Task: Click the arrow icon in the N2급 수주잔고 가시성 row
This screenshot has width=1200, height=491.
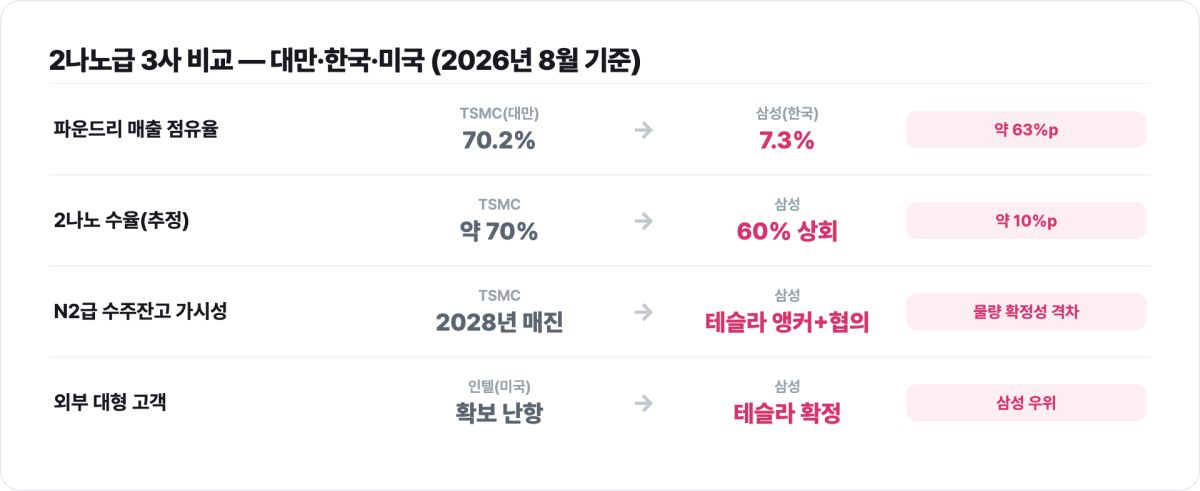Action: [x=644, y=312]
